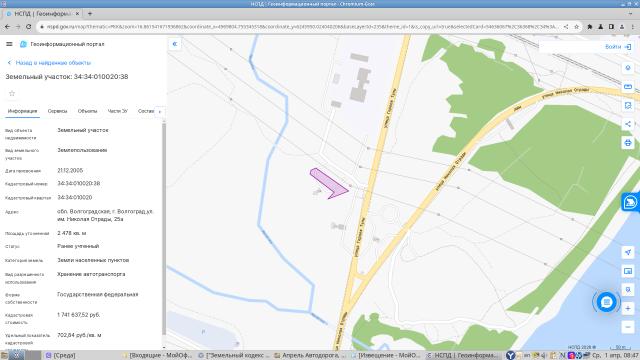The height and width of the screenshot is (360, 640).
Task: Open the hamburger menu of the portal
Action: tap(9, 44)
